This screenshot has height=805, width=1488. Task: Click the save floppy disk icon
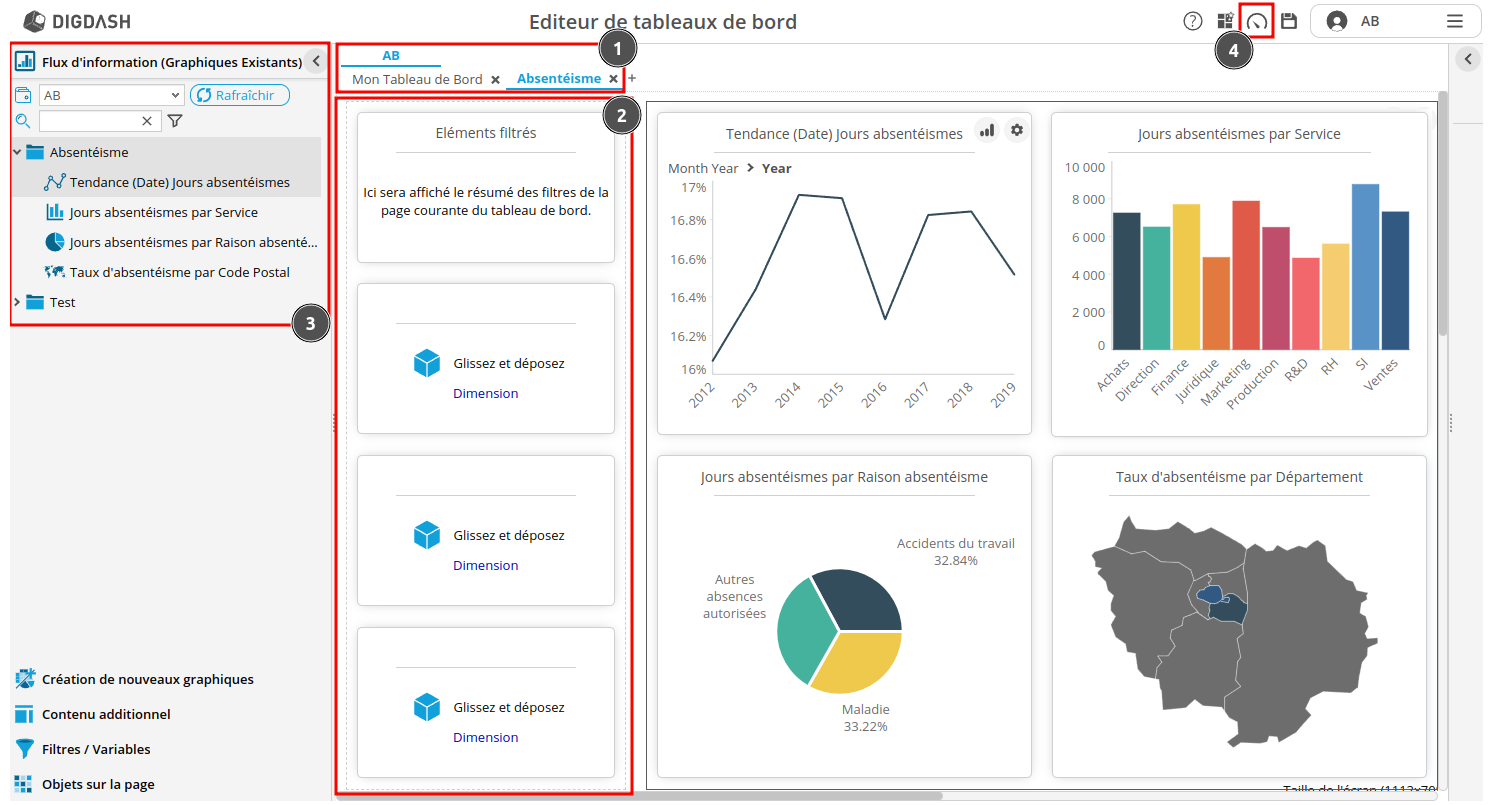click(x=1289, y=21)
